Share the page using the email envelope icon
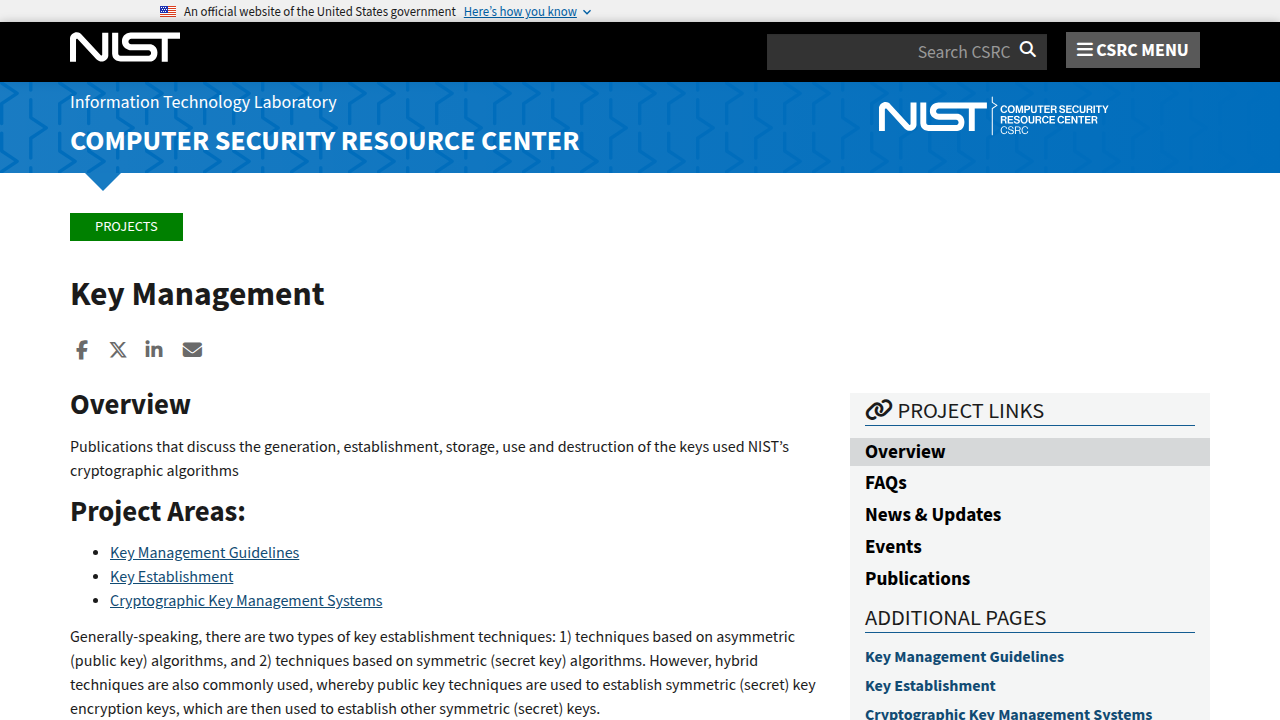Viewport: 1280px width, 720px height. pos(192,349)
